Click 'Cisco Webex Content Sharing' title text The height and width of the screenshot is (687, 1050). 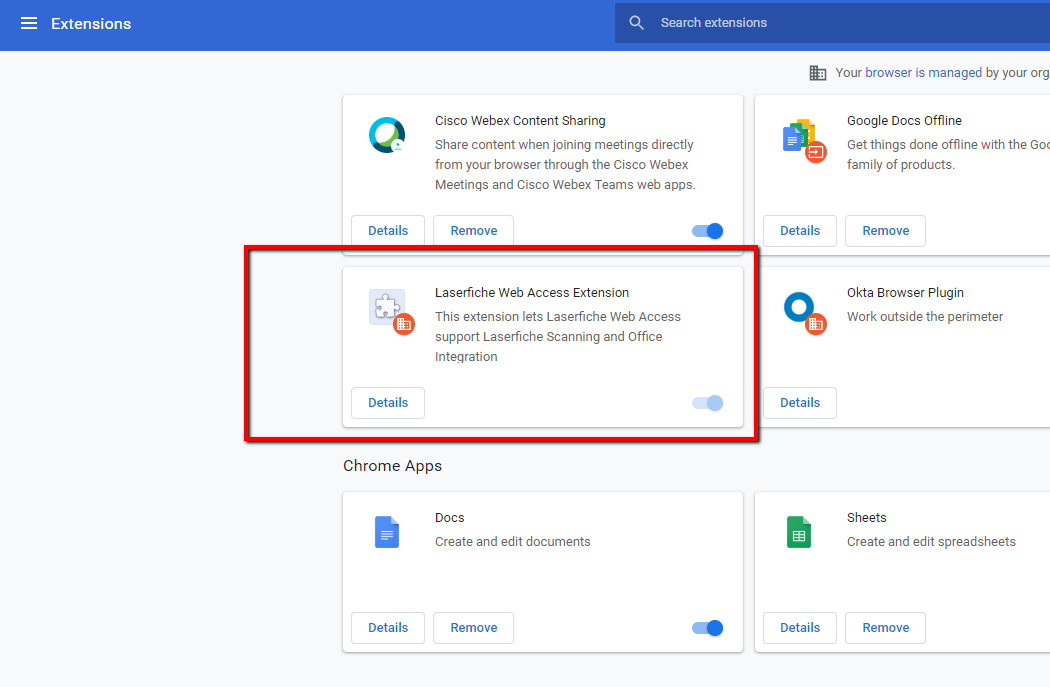tap(520, 121)
